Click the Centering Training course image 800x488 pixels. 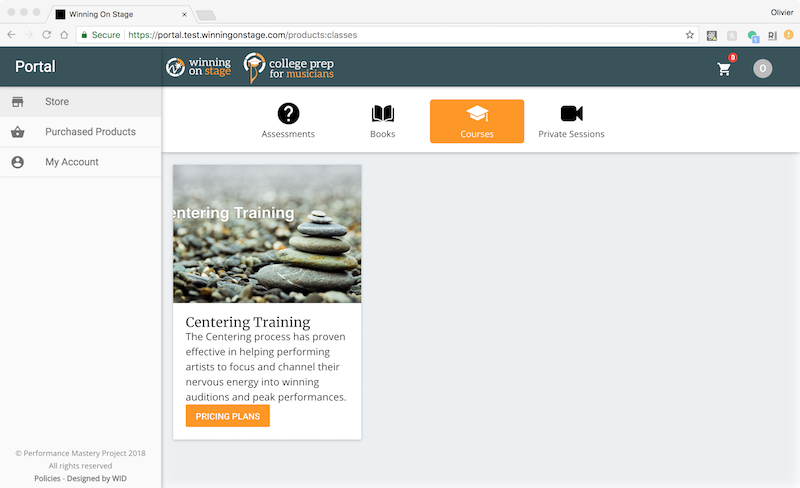[267, 234]
